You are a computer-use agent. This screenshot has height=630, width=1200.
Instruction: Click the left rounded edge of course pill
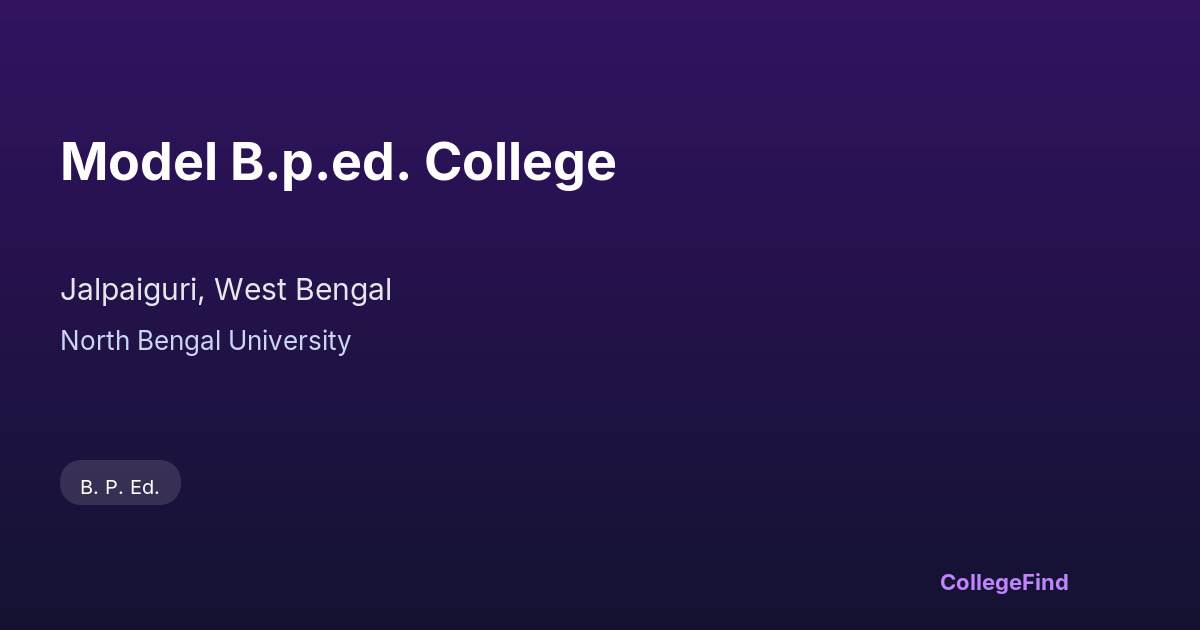(x=68, y=483)
